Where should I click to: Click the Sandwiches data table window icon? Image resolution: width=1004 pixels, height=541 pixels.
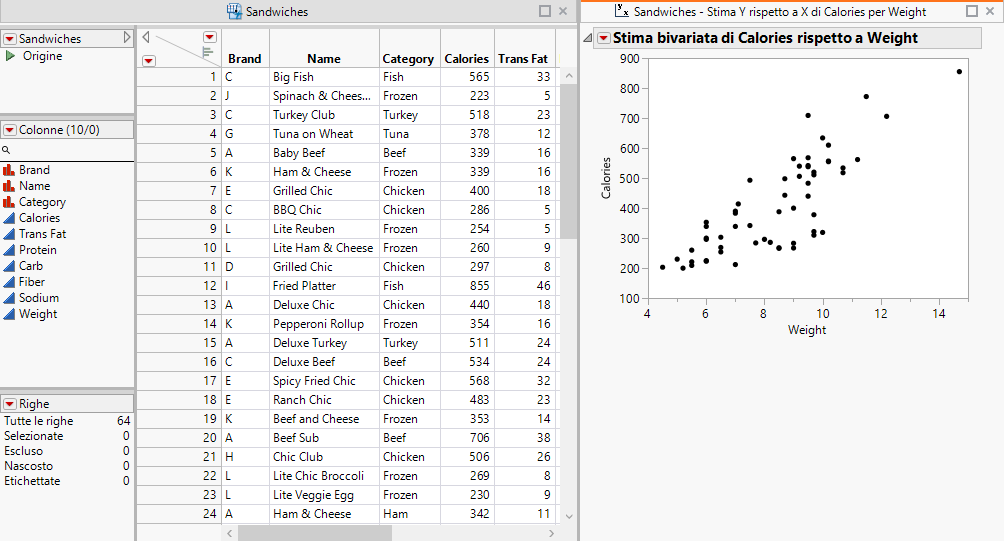(234, 12)
